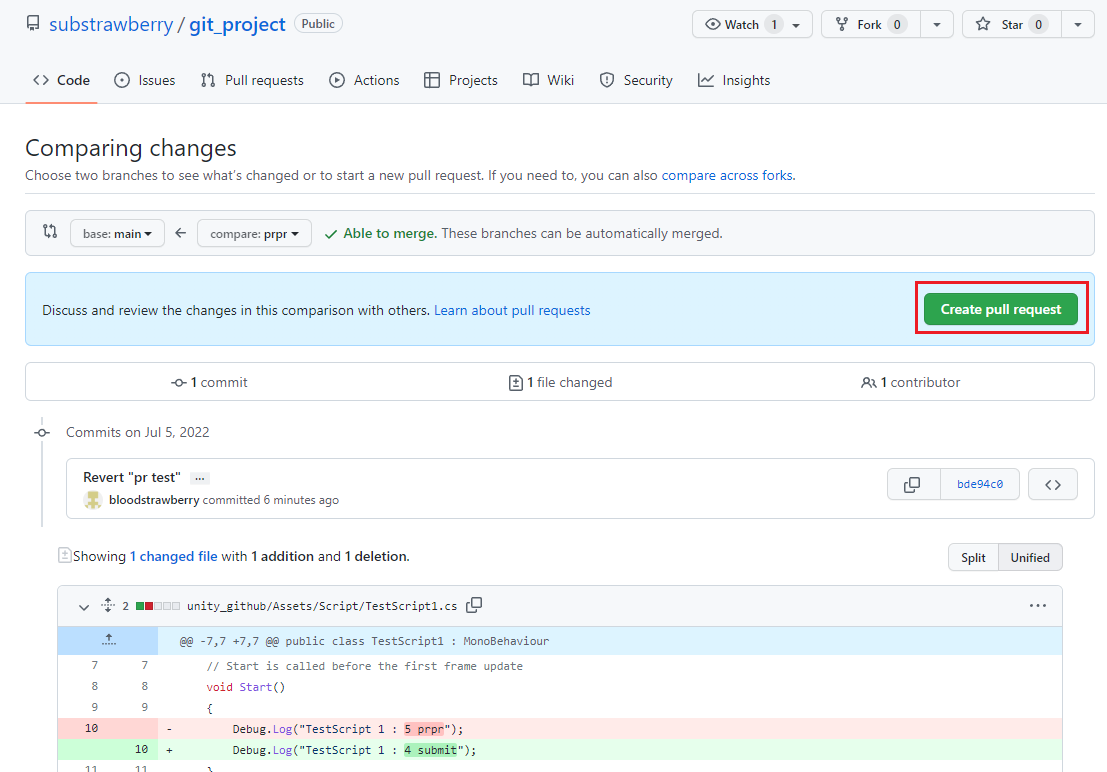Copy the full commit SHA icon

(913, 485)
